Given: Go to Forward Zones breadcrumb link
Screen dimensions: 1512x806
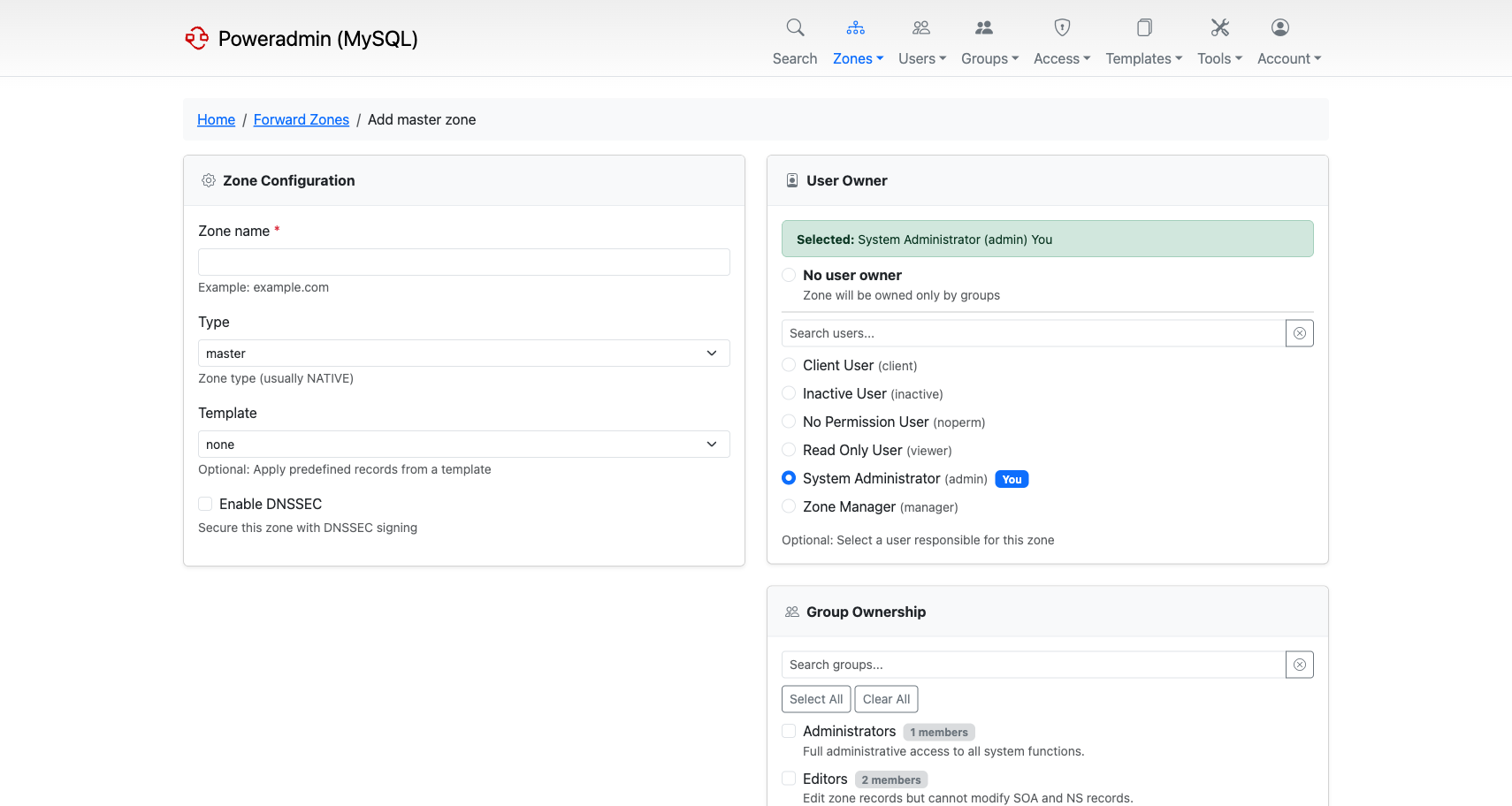Looking at the screenshot, I should pyautogui.click(x=301, y=119).
